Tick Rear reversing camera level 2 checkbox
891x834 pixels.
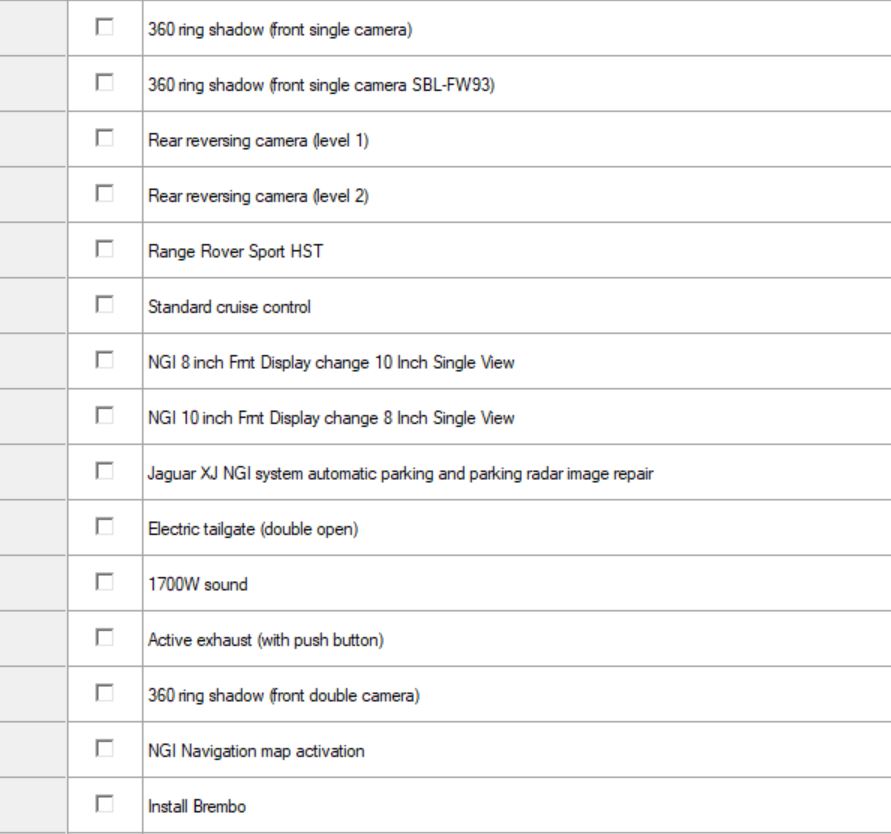tap(104, 195)
